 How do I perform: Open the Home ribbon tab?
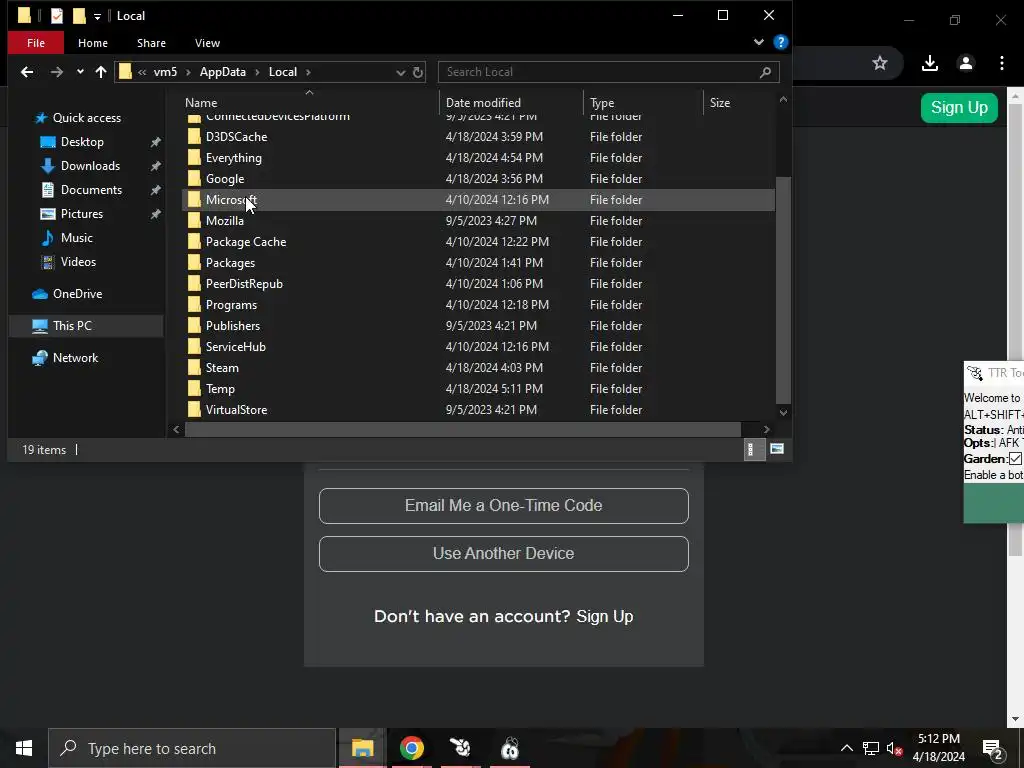pyautogui.click(x=93, y=43)
